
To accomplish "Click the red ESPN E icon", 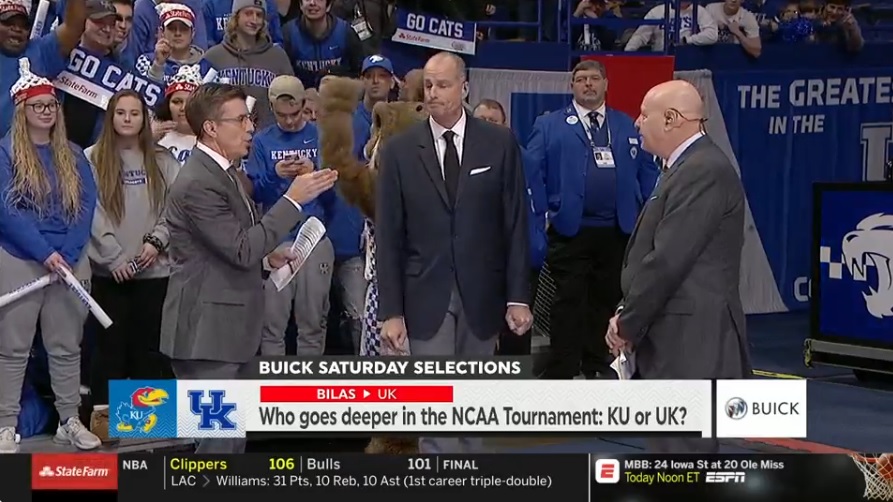I will coord(607,471).
